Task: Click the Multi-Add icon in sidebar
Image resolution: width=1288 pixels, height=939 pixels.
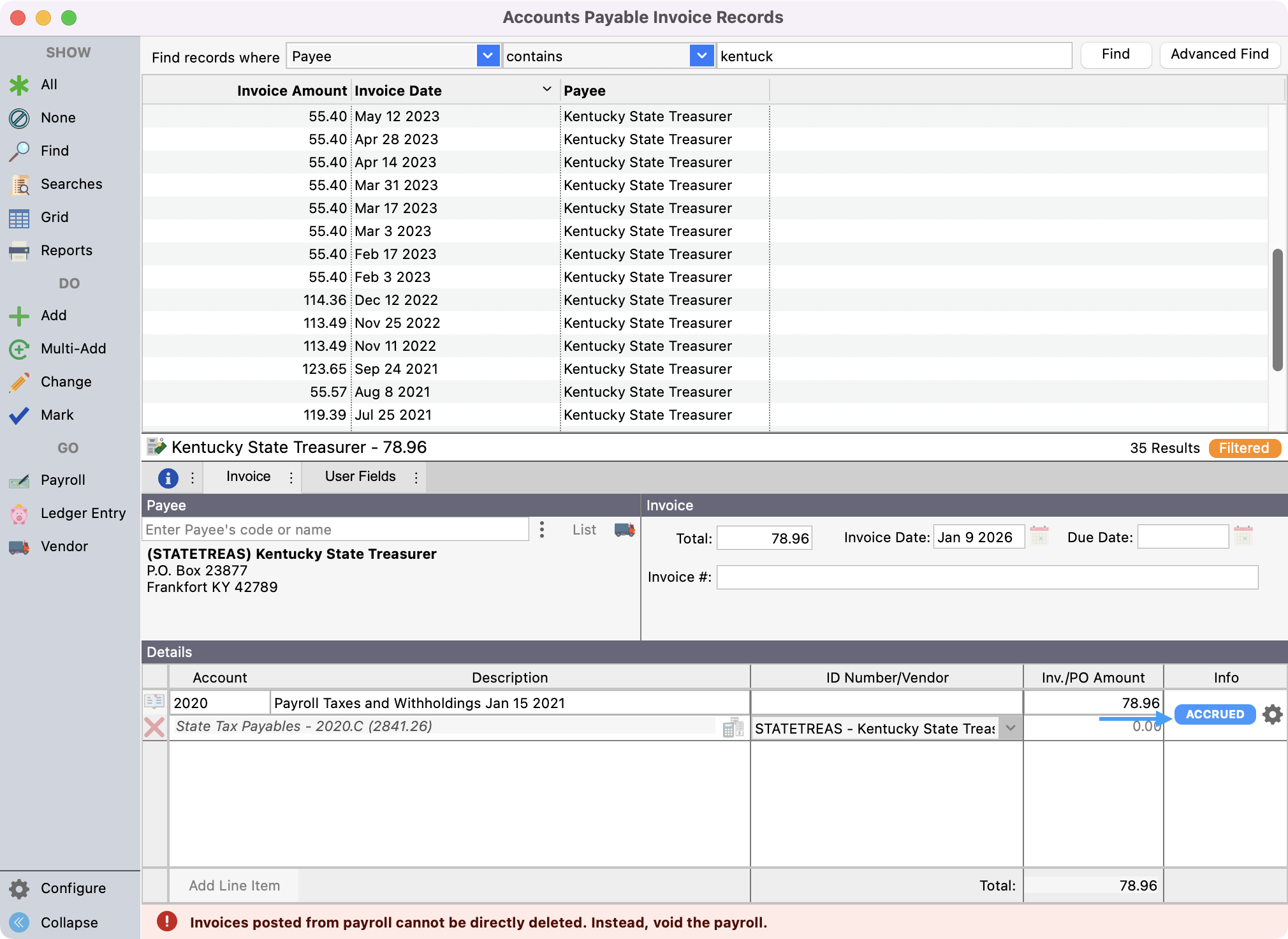Action: click(19, 349)
